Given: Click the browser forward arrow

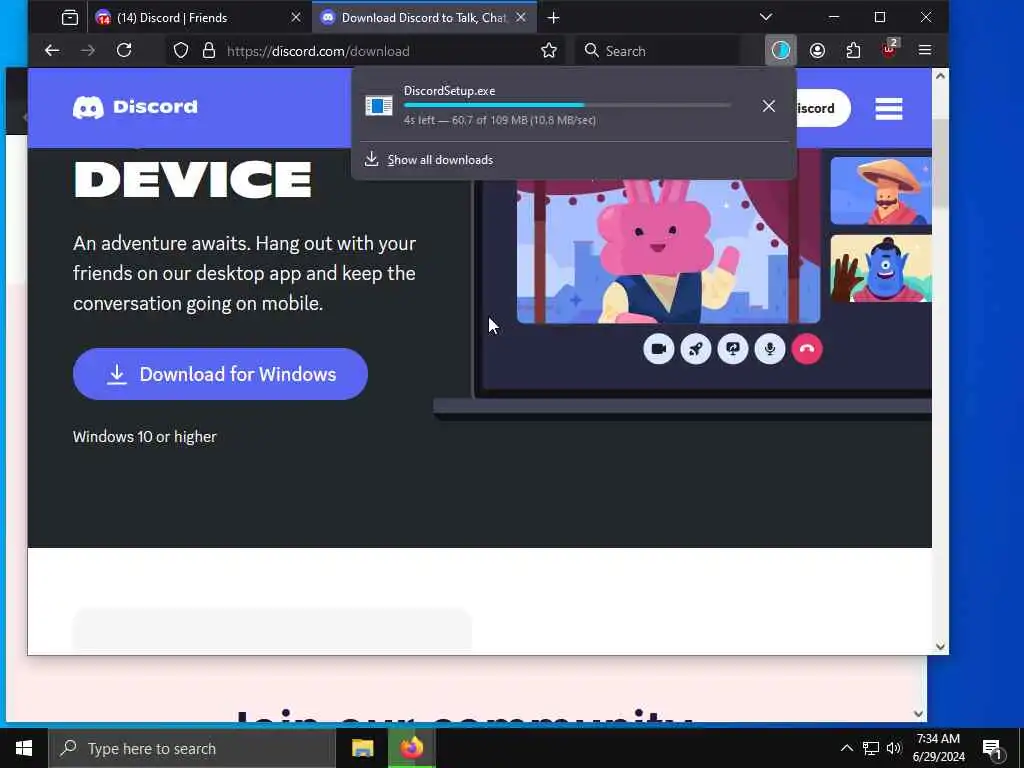Looking at the screenshot, I should tap(88, 50).
